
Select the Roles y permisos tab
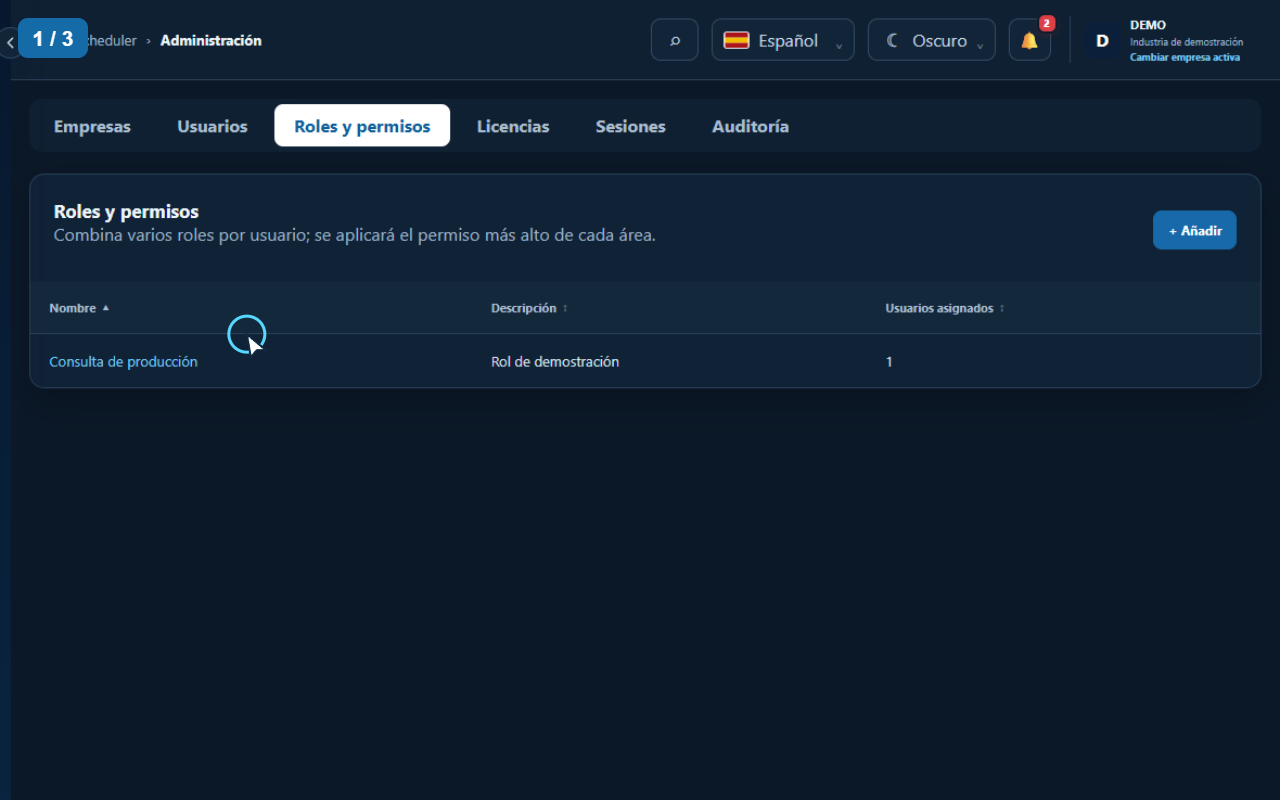[x=362, y=126]
